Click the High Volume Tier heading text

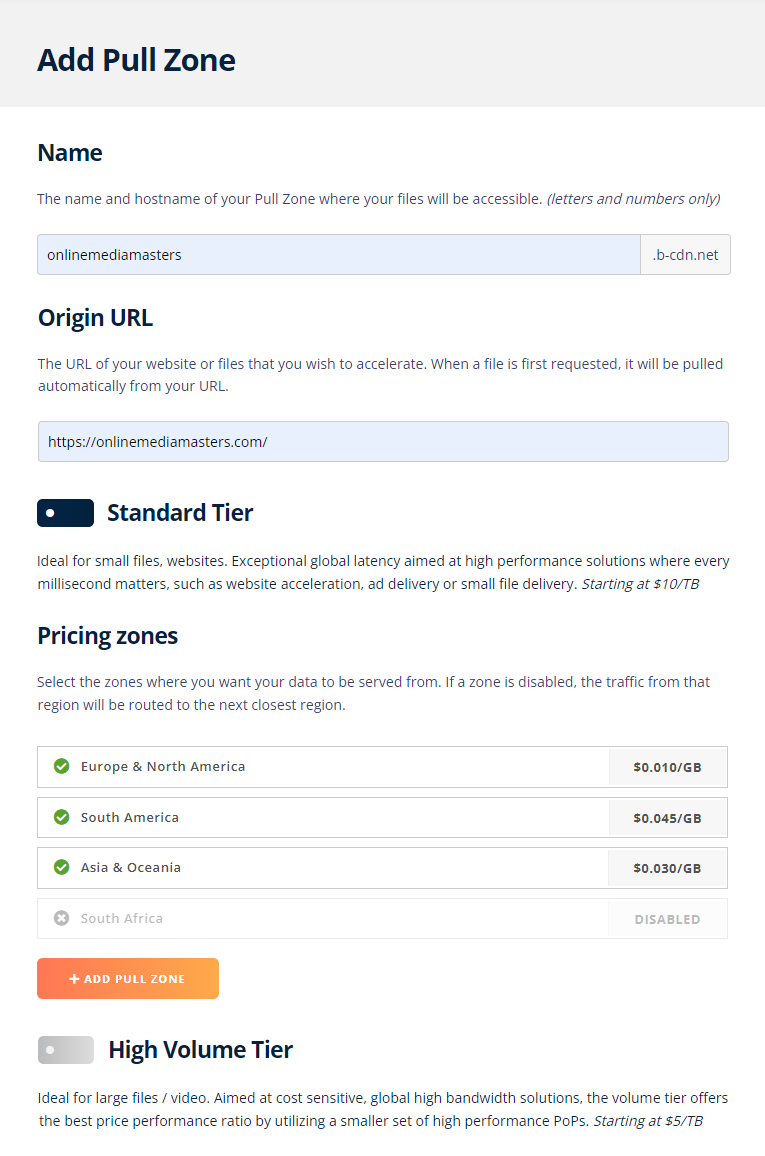pyautogui.click(x=200, y=1049)
